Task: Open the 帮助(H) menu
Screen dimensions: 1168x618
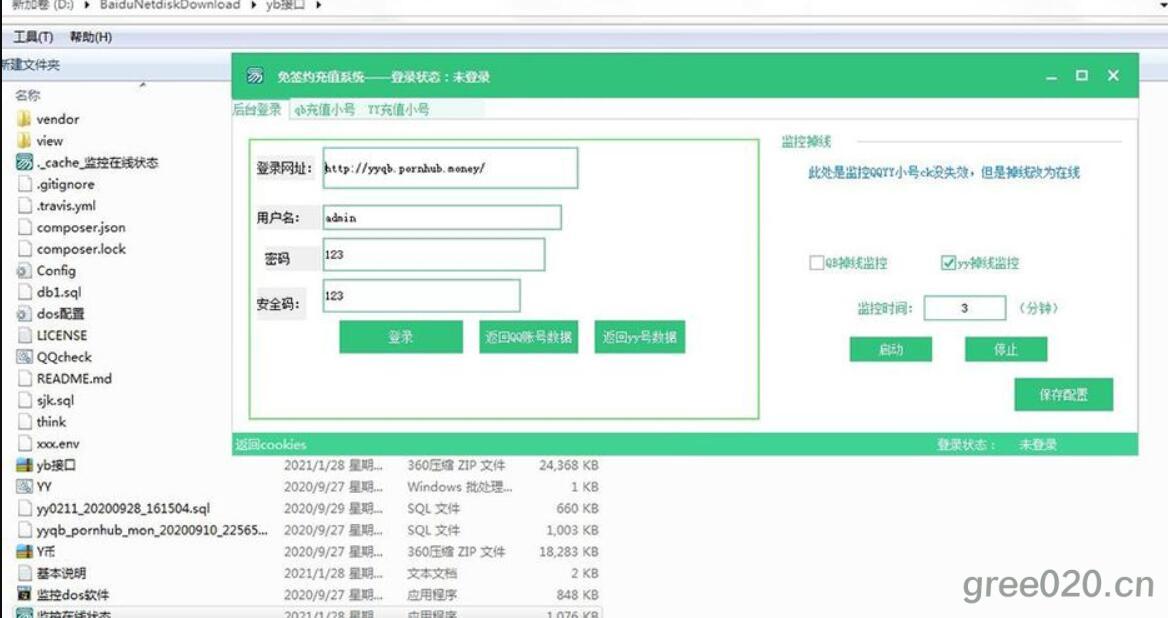Action: click(91, 37)
